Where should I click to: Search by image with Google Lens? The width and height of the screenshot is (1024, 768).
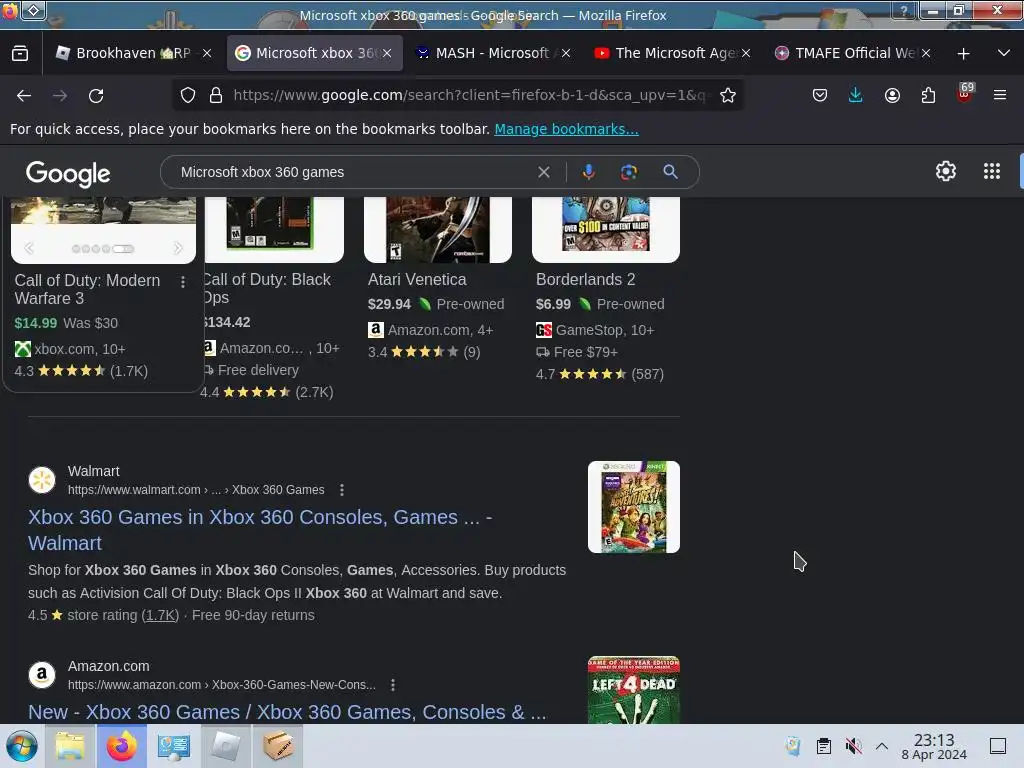(628, 172)
